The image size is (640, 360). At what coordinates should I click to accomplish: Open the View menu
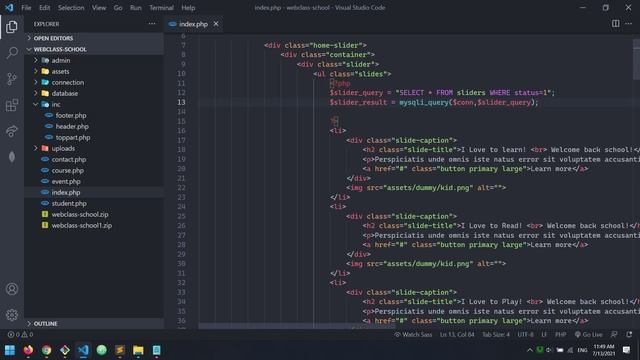pos(99,8)
